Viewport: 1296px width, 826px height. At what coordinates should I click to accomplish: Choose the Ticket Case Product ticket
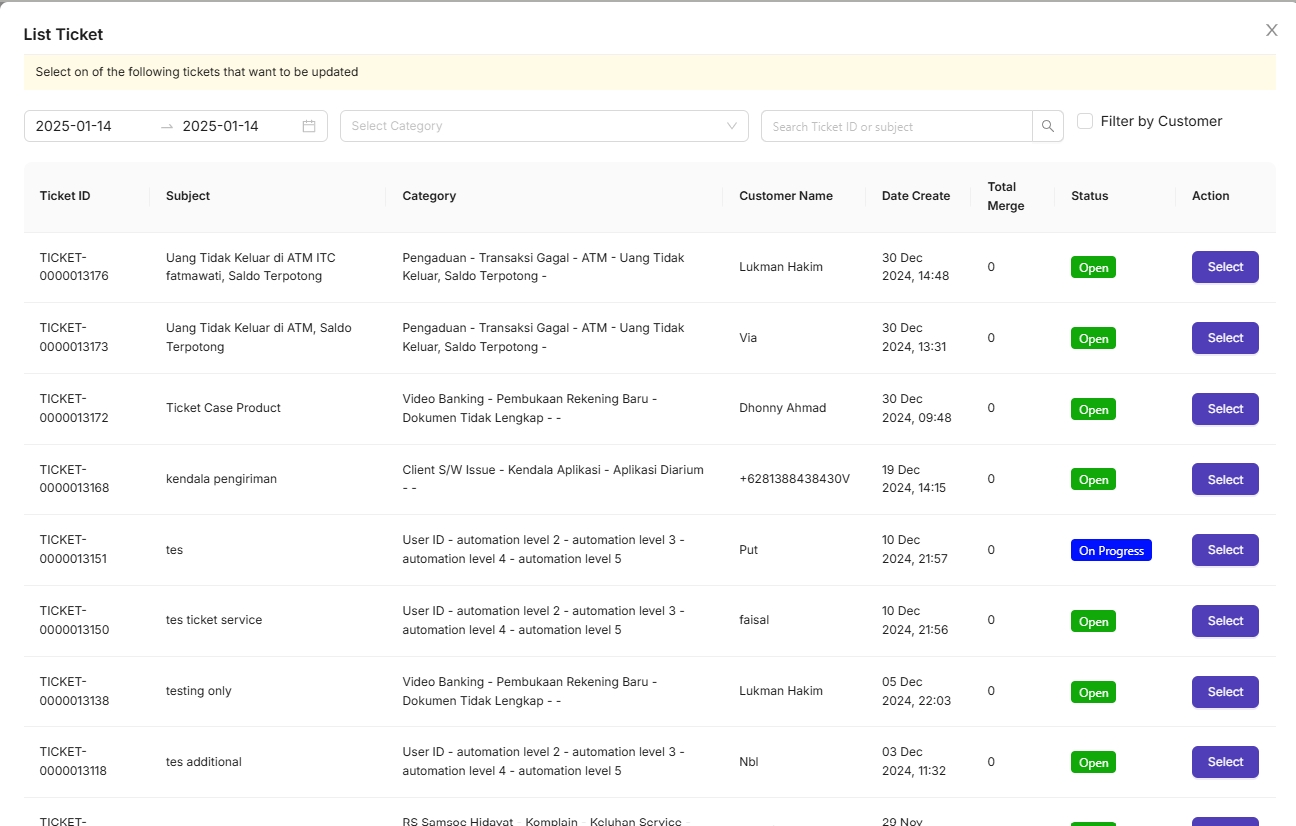1224,409
